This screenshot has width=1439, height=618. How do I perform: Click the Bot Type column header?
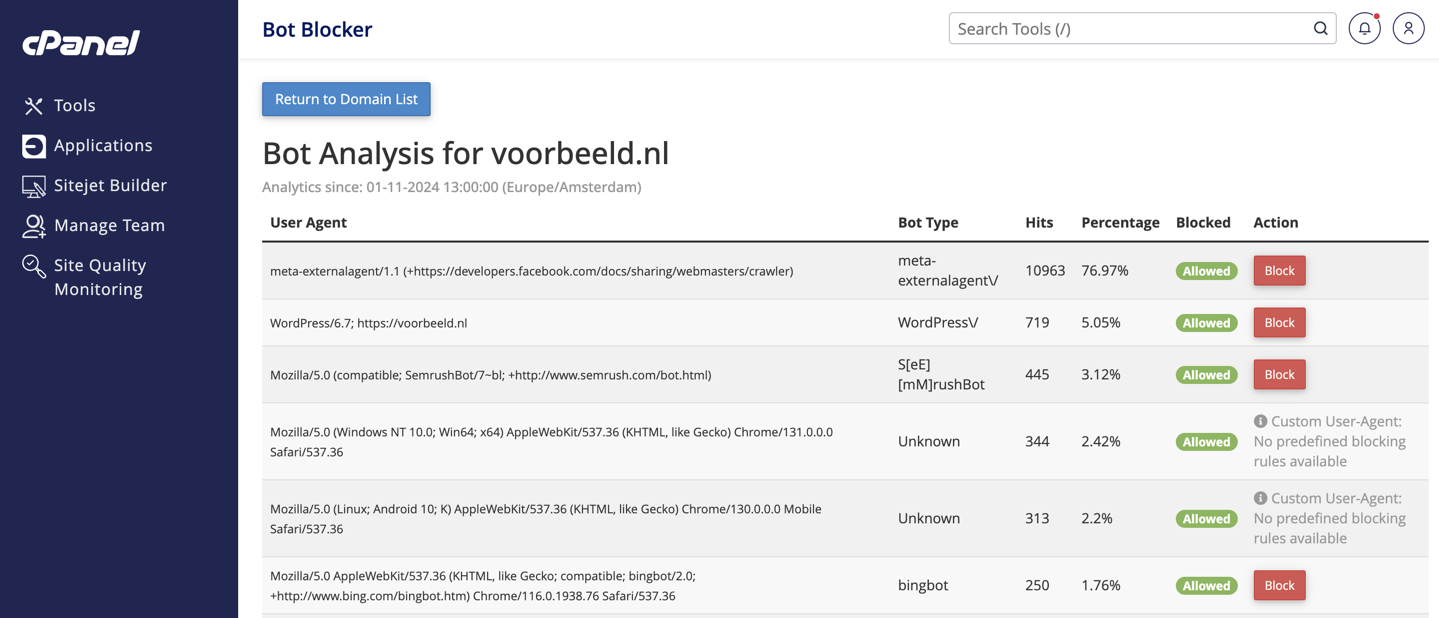[x=928, y=222]
